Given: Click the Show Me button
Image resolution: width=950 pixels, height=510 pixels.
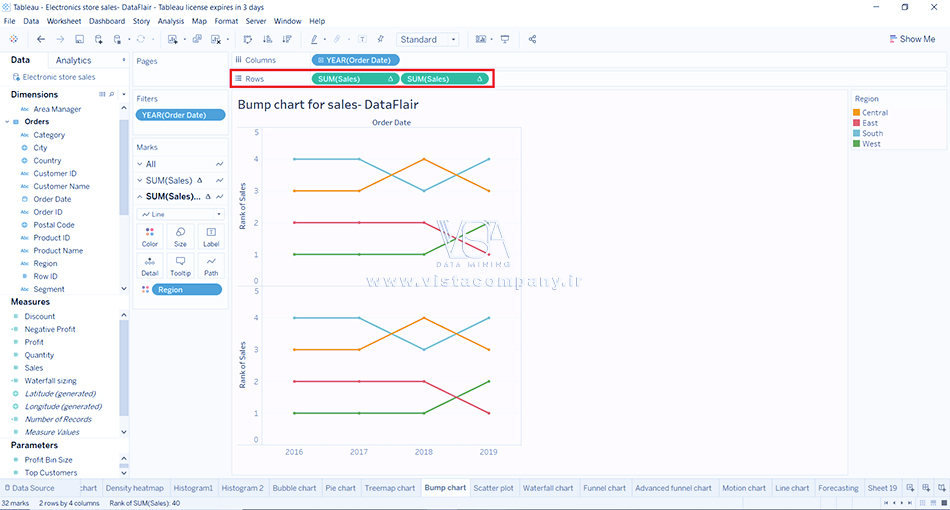Looking at the screenshot, I should tap(910, 39).
